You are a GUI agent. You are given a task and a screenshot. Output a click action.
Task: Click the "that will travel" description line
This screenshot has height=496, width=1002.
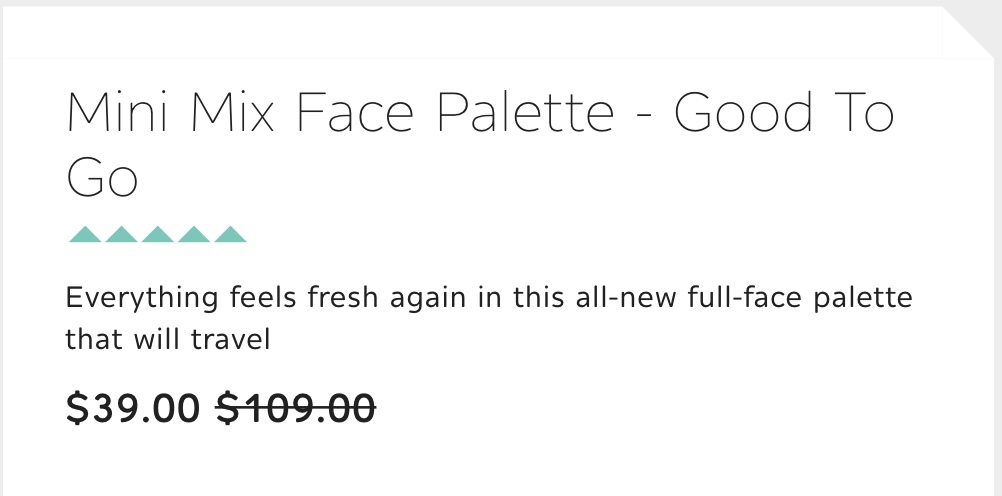168,340
